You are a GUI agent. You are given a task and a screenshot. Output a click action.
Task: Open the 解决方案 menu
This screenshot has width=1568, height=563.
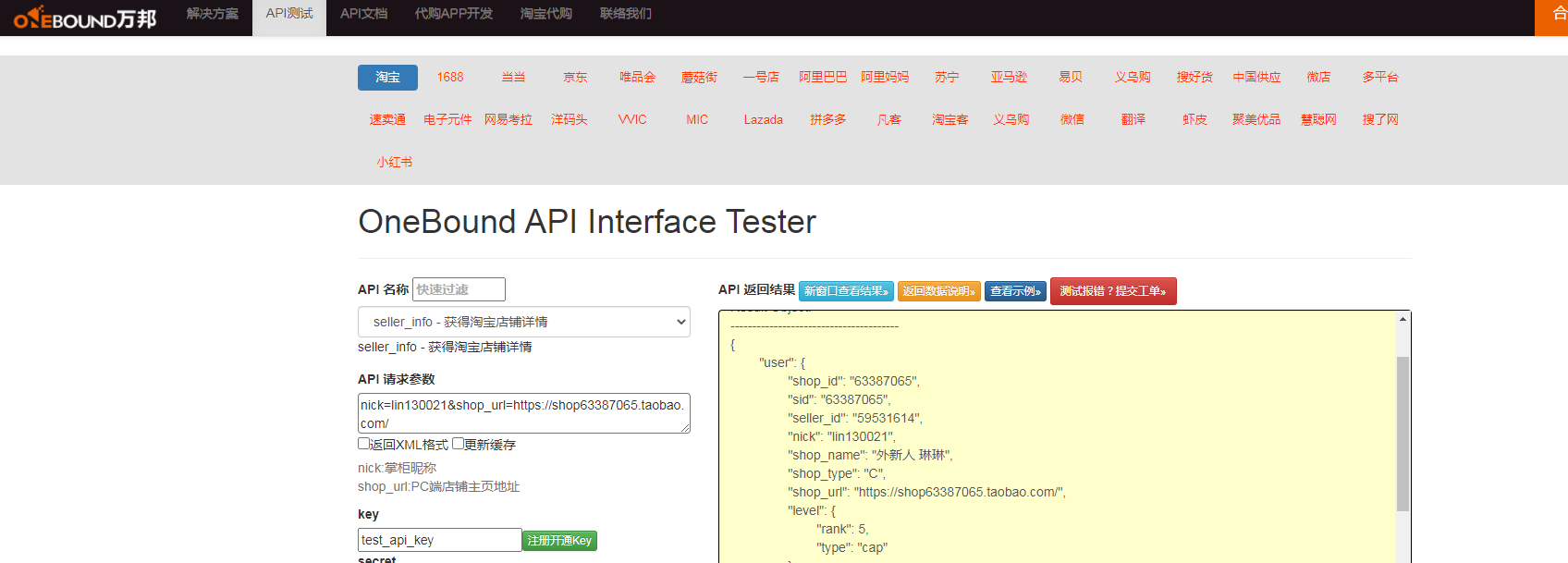[212, 14]
